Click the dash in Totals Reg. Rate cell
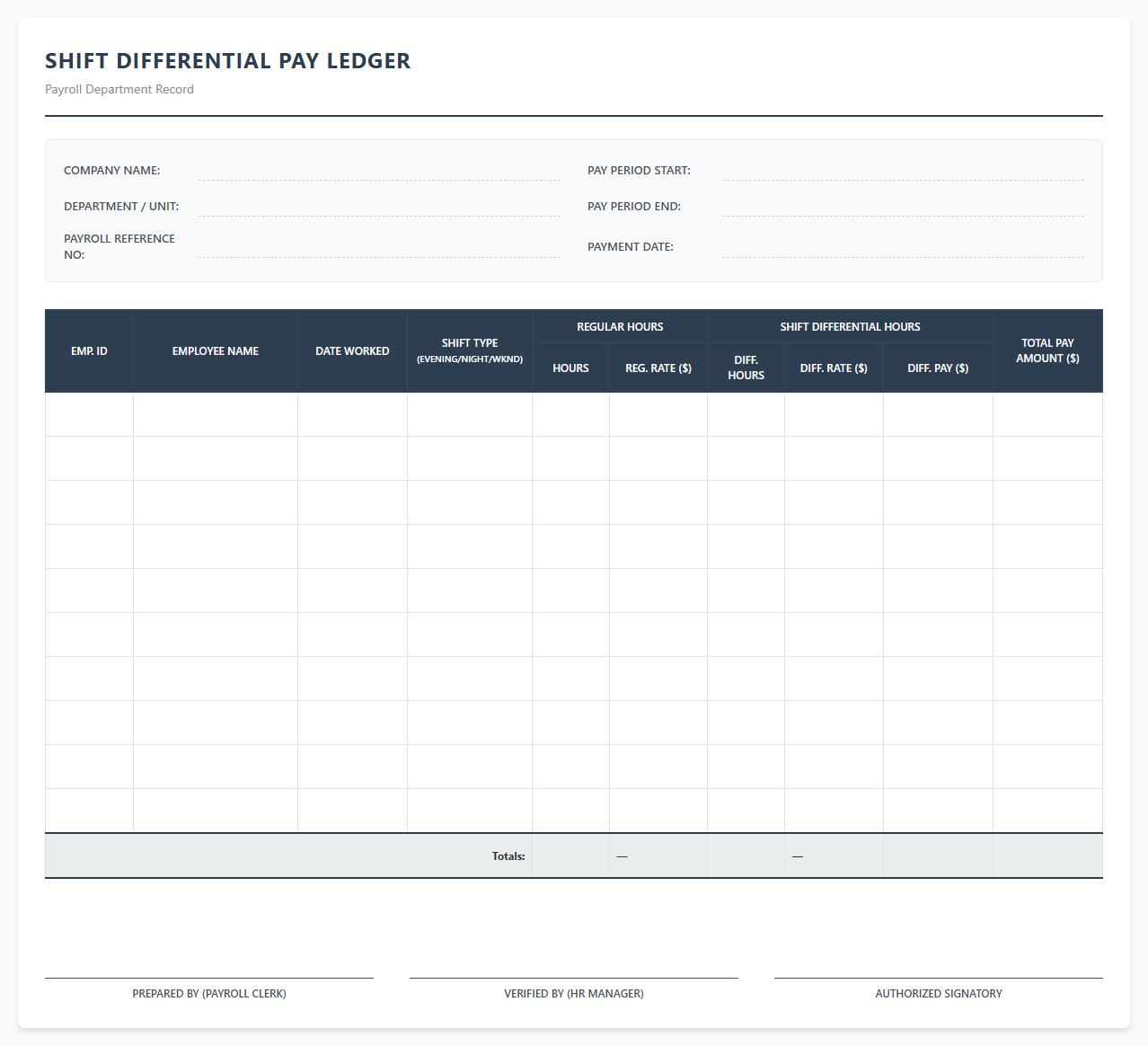This screenshot has width=1148, height=1046. point(623,856)
